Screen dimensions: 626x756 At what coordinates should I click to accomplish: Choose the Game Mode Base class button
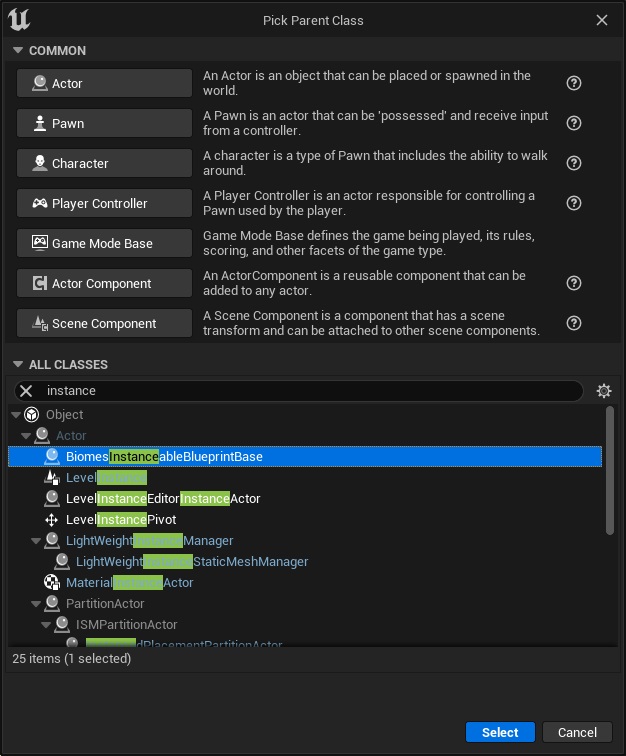[104, 243]
